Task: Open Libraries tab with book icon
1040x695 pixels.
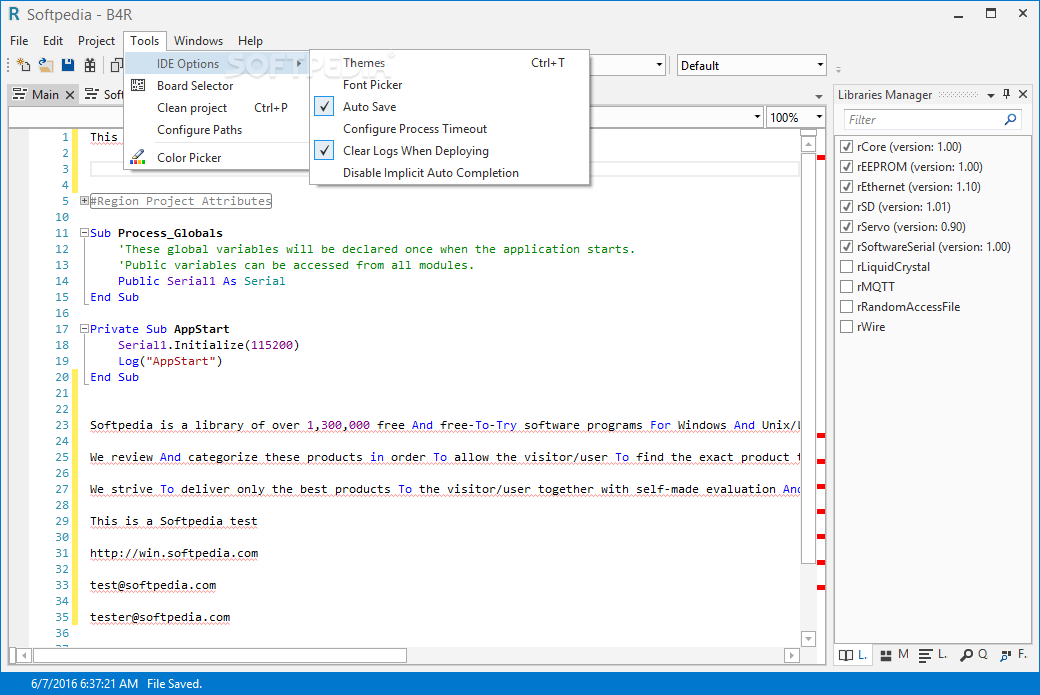Action: (852, 655)
